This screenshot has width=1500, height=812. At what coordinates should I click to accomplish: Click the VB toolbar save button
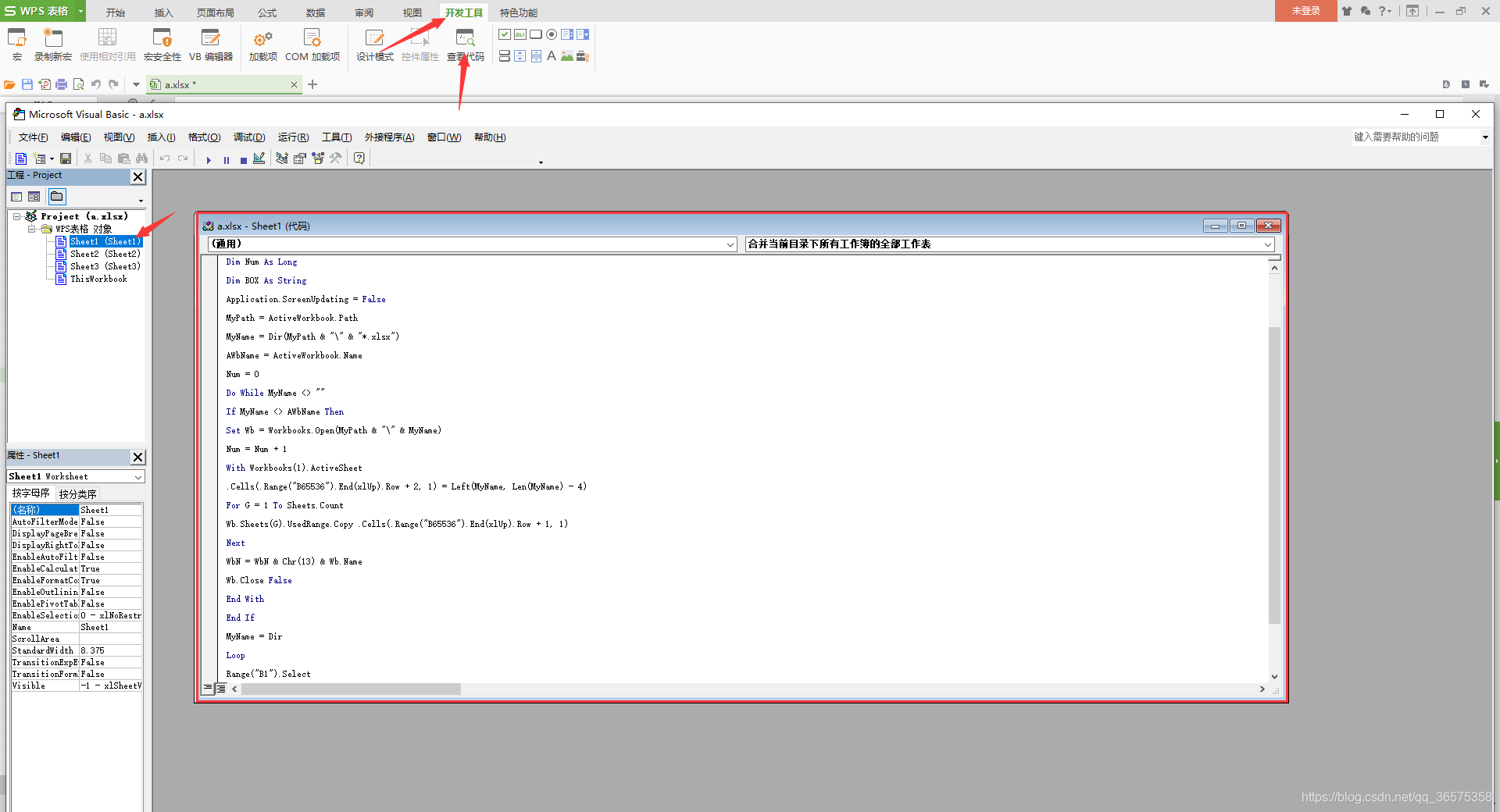[66, 158]
